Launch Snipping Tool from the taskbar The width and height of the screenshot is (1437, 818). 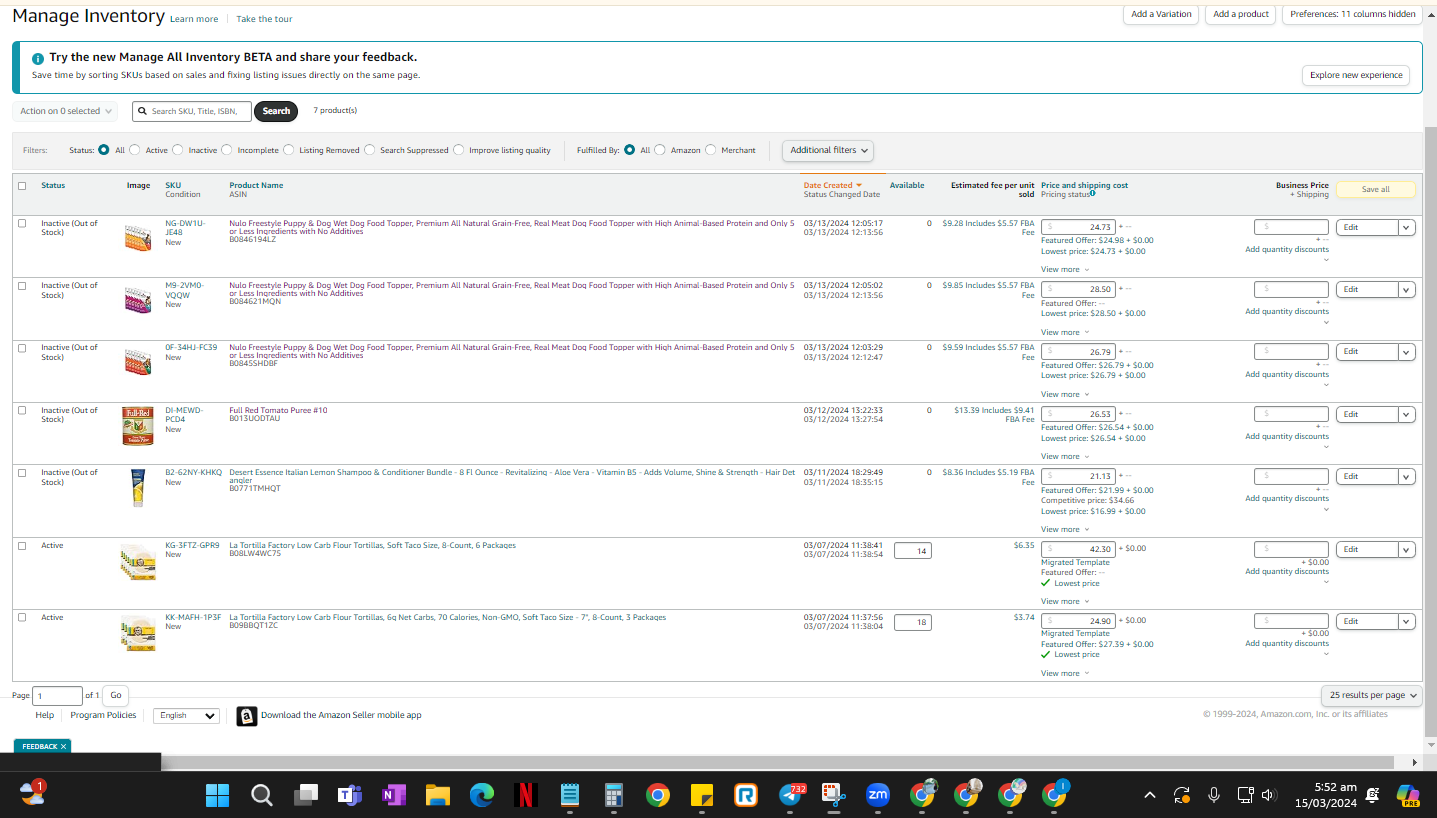pyautogui.click(x=834, y=795)
